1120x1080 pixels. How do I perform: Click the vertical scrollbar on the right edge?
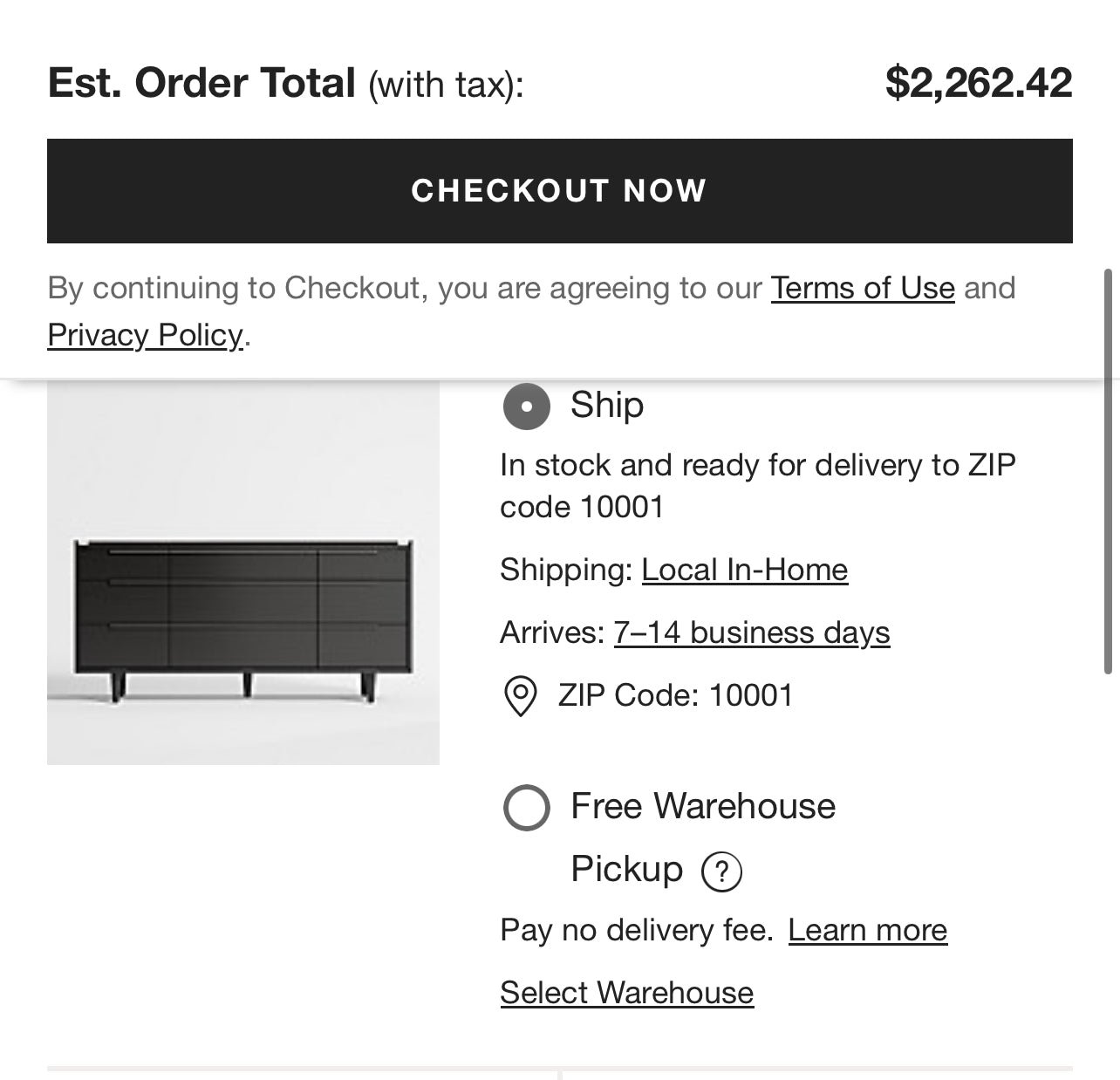(1108, 471)
